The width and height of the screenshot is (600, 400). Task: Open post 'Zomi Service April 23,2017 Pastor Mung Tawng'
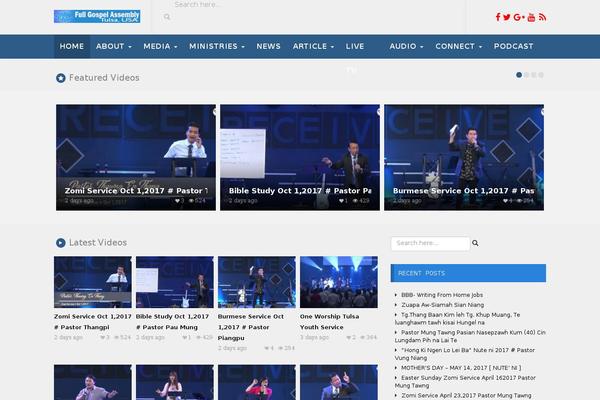[466, 395]
